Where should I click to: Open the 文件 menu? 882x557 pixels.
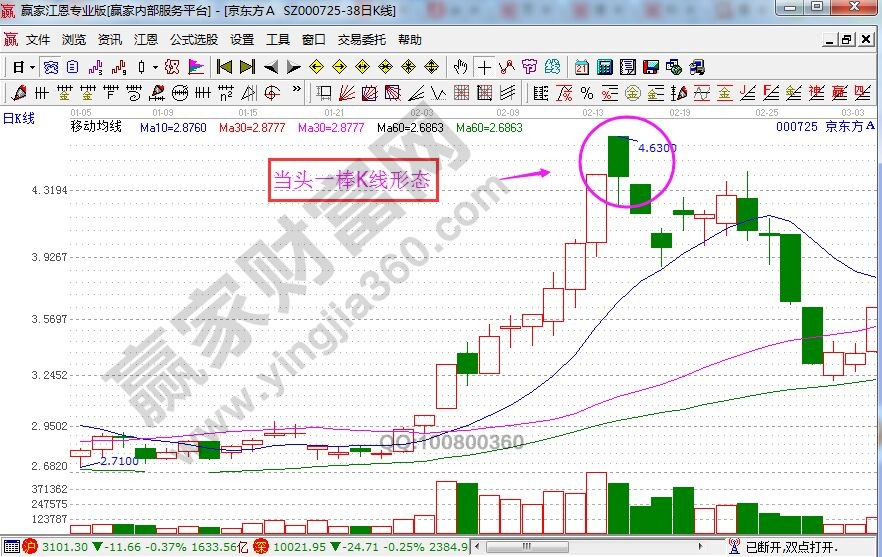click(38, 40)
